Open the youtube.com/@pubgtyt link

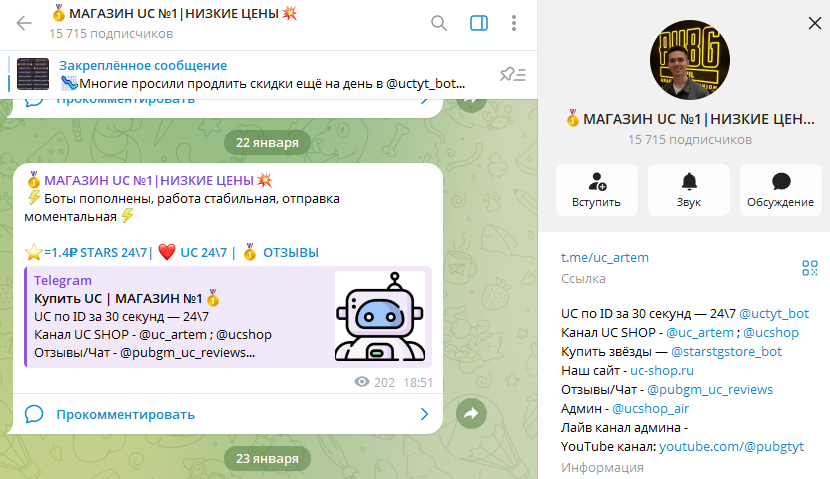point(731,446)
